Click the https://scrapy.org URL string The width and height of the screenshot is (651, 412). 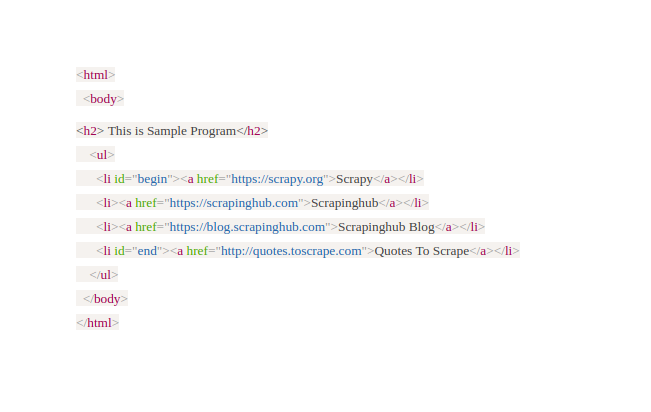[x=277, y=179]
